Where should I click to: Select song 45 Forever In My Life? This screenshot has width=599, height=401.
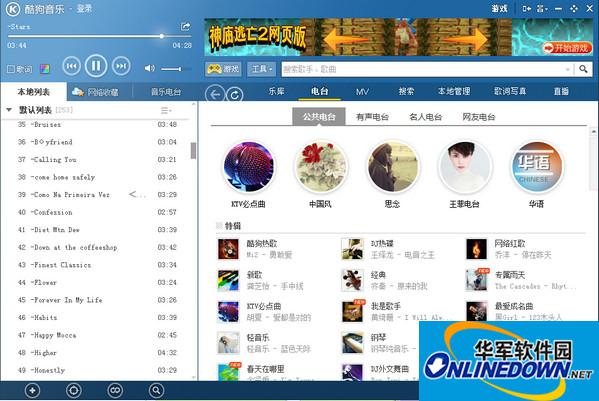pyautogui.click(x=96, y=300)
